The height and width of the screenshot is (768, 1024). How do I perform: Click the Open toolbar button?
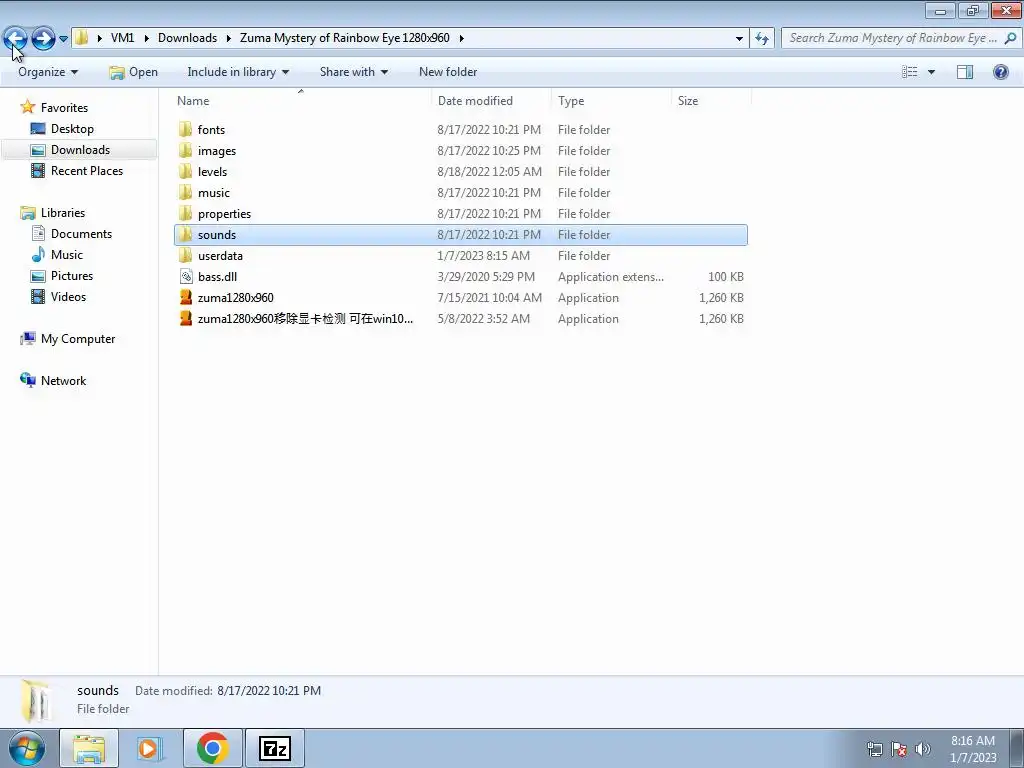coord(134,72)
